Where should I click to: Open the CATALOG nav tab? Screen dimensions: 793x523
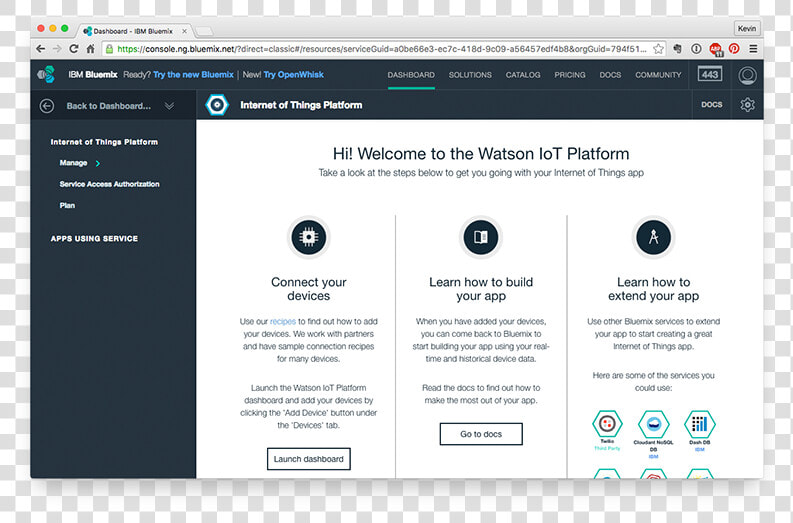(523, 75)
